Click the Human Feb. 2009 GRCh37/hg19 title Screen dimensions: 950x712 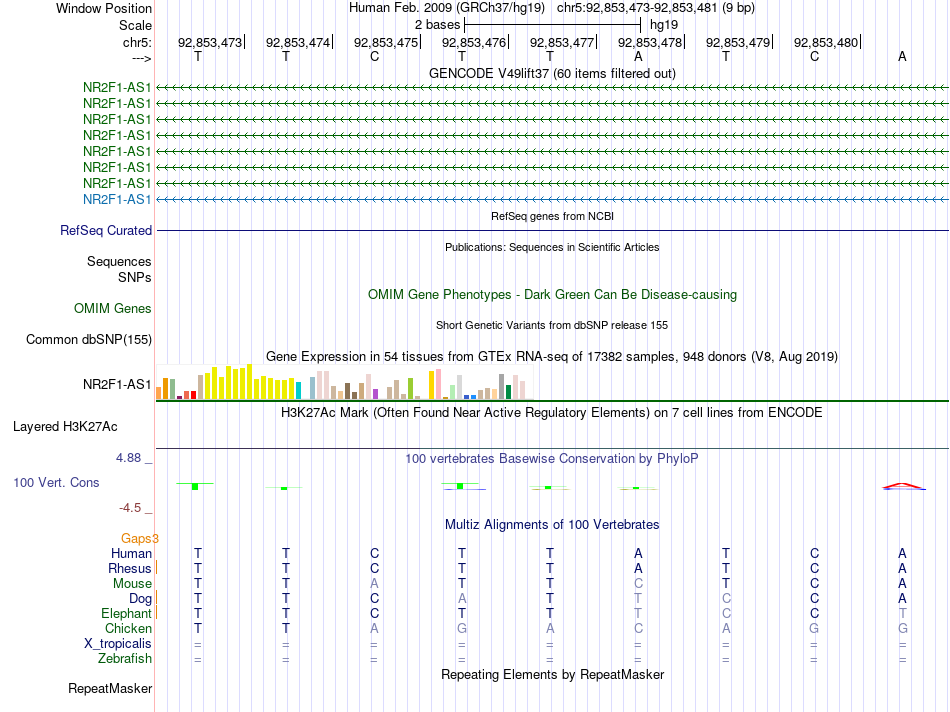447,8
